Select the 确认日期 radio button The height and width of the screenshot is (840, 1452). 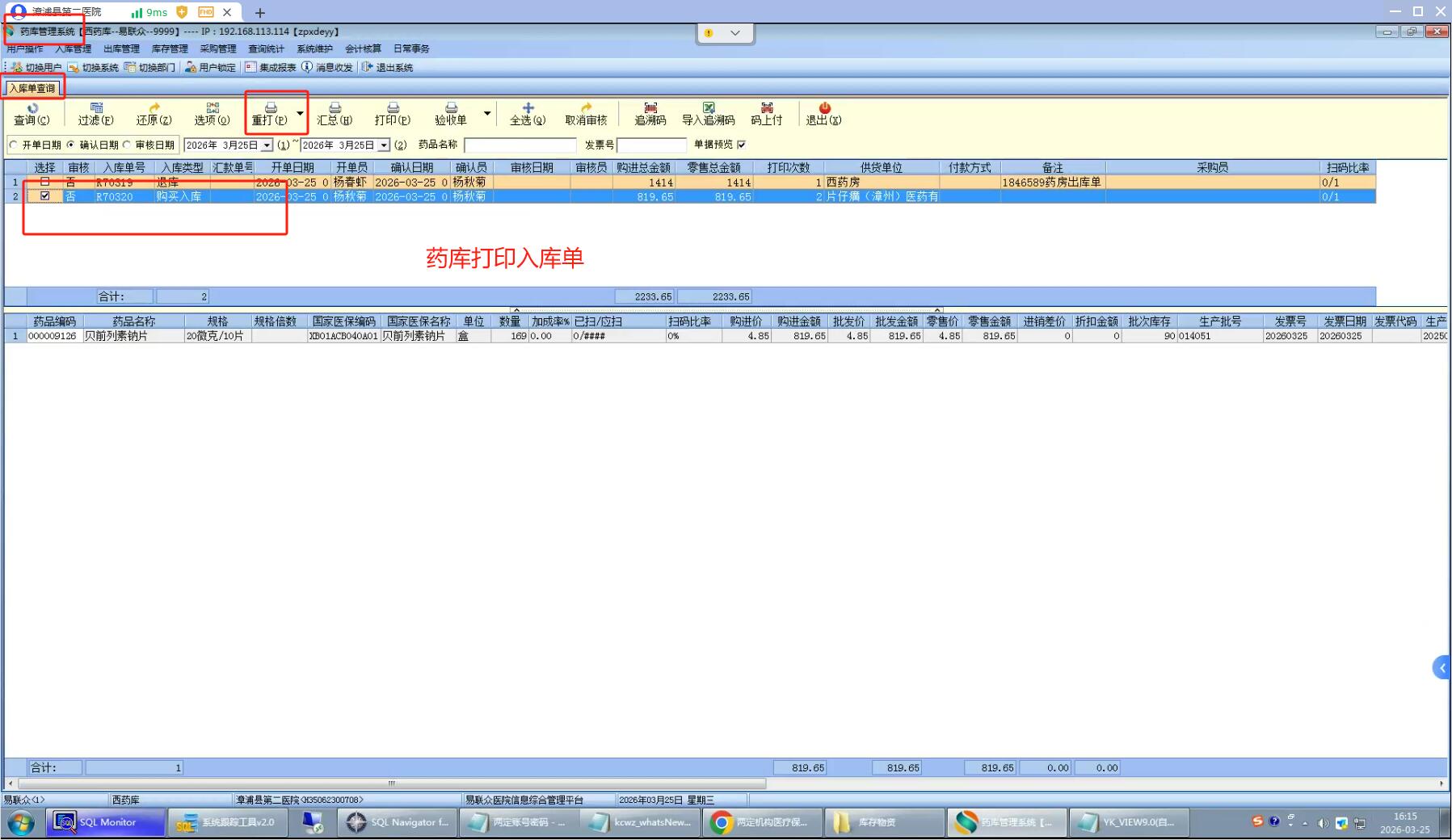(70, 145)
